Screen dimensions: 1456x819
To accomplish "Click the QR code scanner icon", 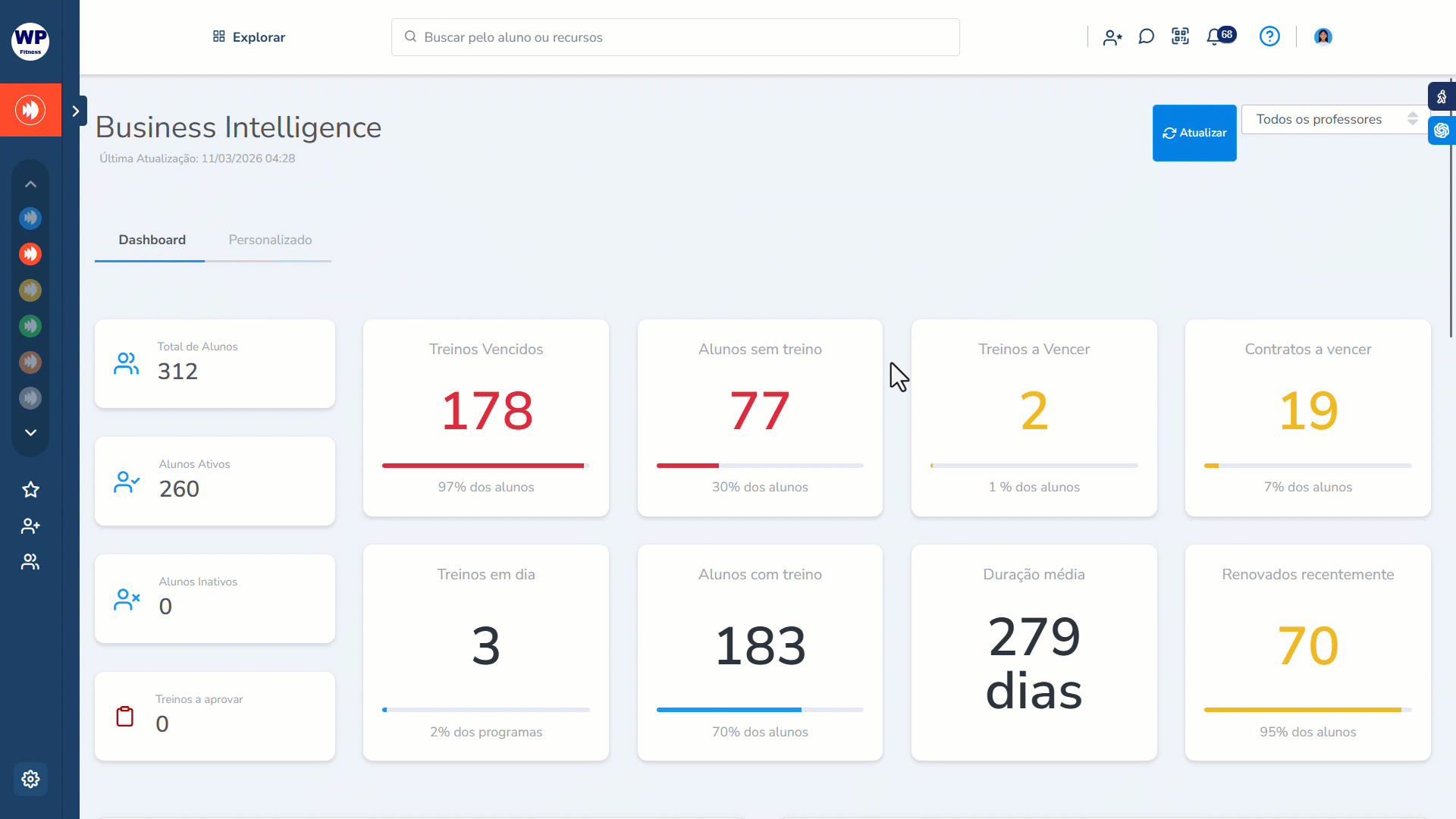I will [1180, 36].
